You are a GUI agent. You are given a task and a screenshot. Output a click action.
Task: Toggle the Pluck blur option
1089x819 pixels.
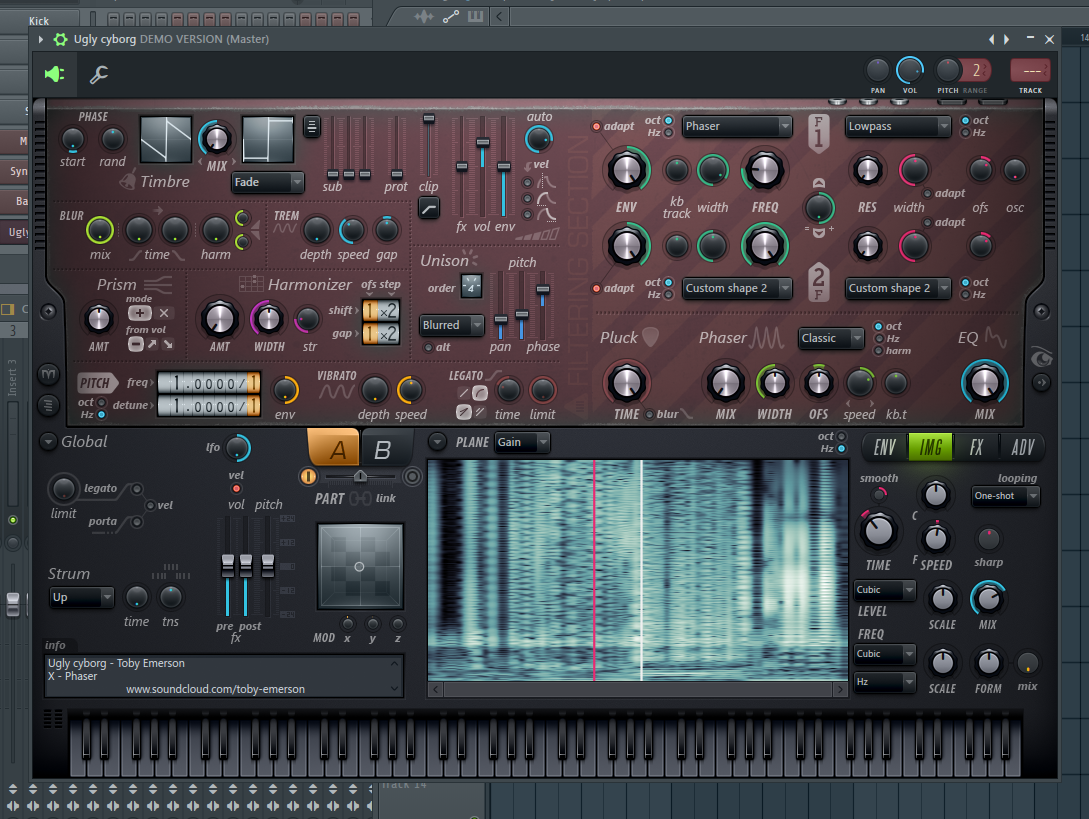(649, 415)
